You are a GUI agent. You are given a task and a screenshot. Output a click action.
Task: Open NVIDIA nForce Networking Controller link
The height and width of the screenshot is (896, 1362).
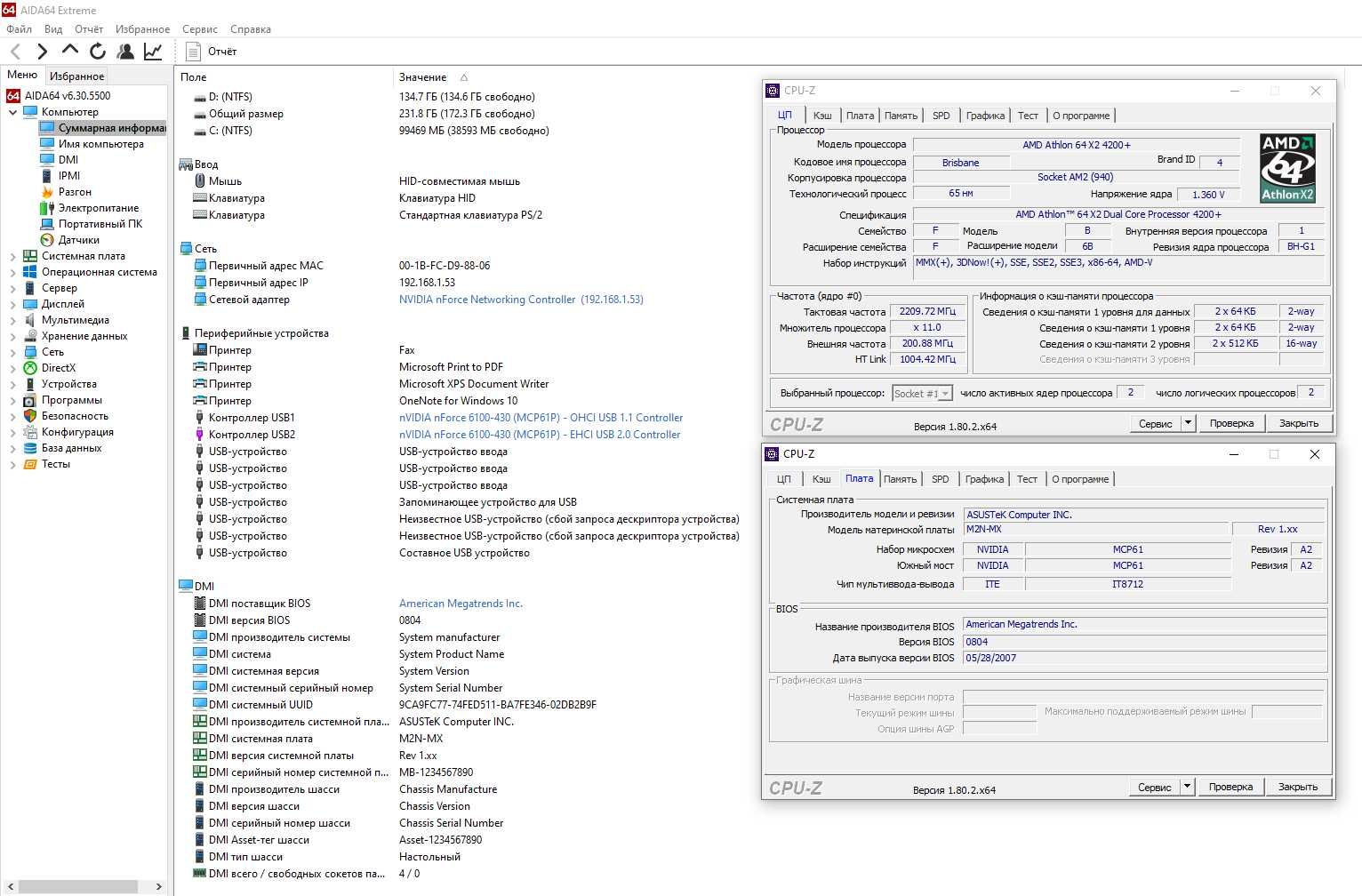[x=521, y=300]
